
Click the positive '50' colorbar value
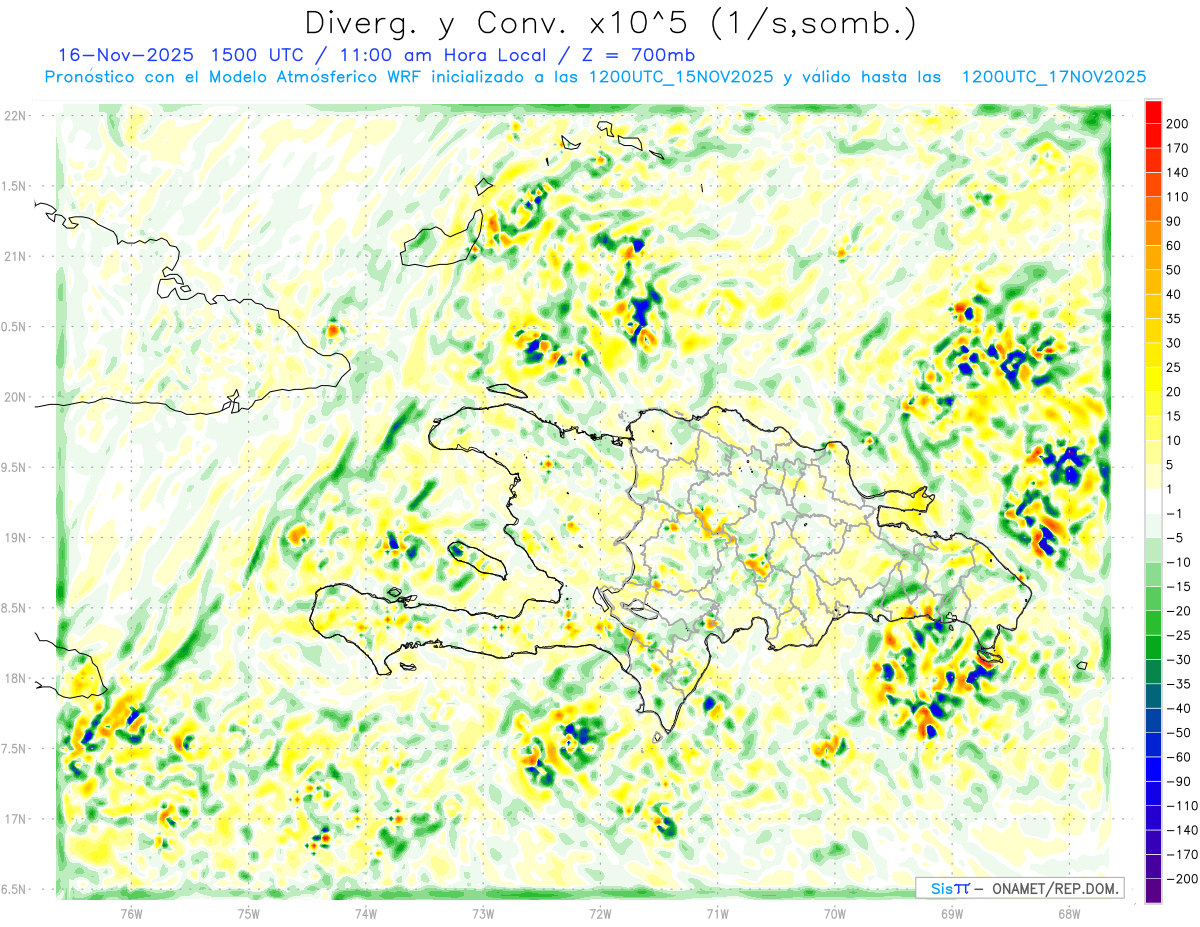click(1174, 270)
